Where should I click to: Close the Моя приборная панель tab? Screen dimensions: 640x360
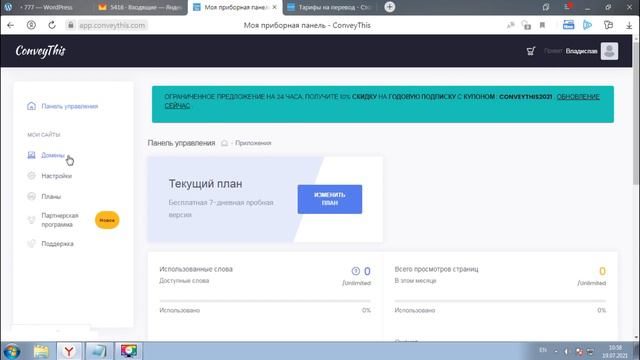[274, 7]
